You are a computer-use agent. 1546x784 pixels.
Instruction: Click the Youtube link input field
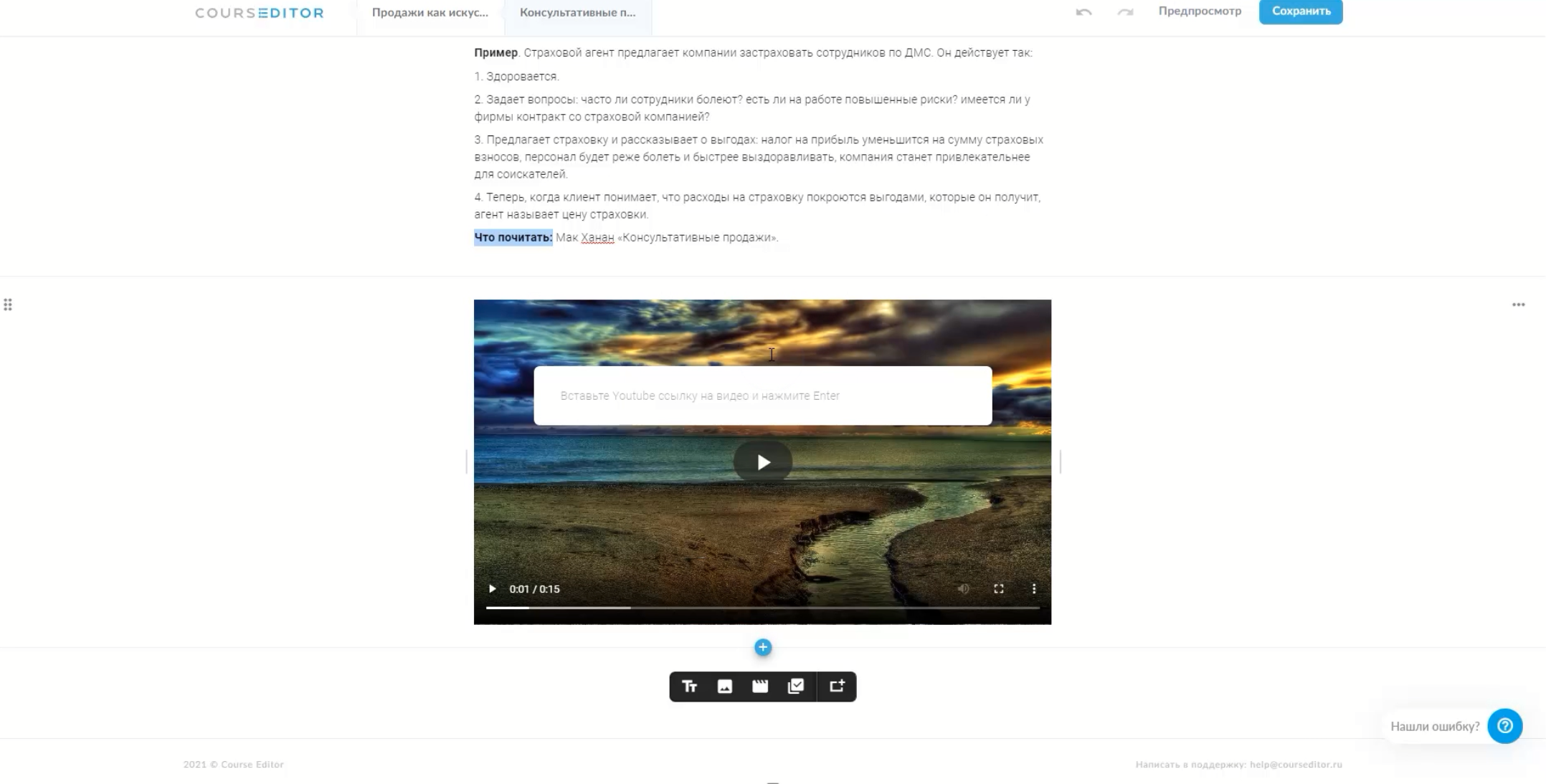(x=762, y=395)
